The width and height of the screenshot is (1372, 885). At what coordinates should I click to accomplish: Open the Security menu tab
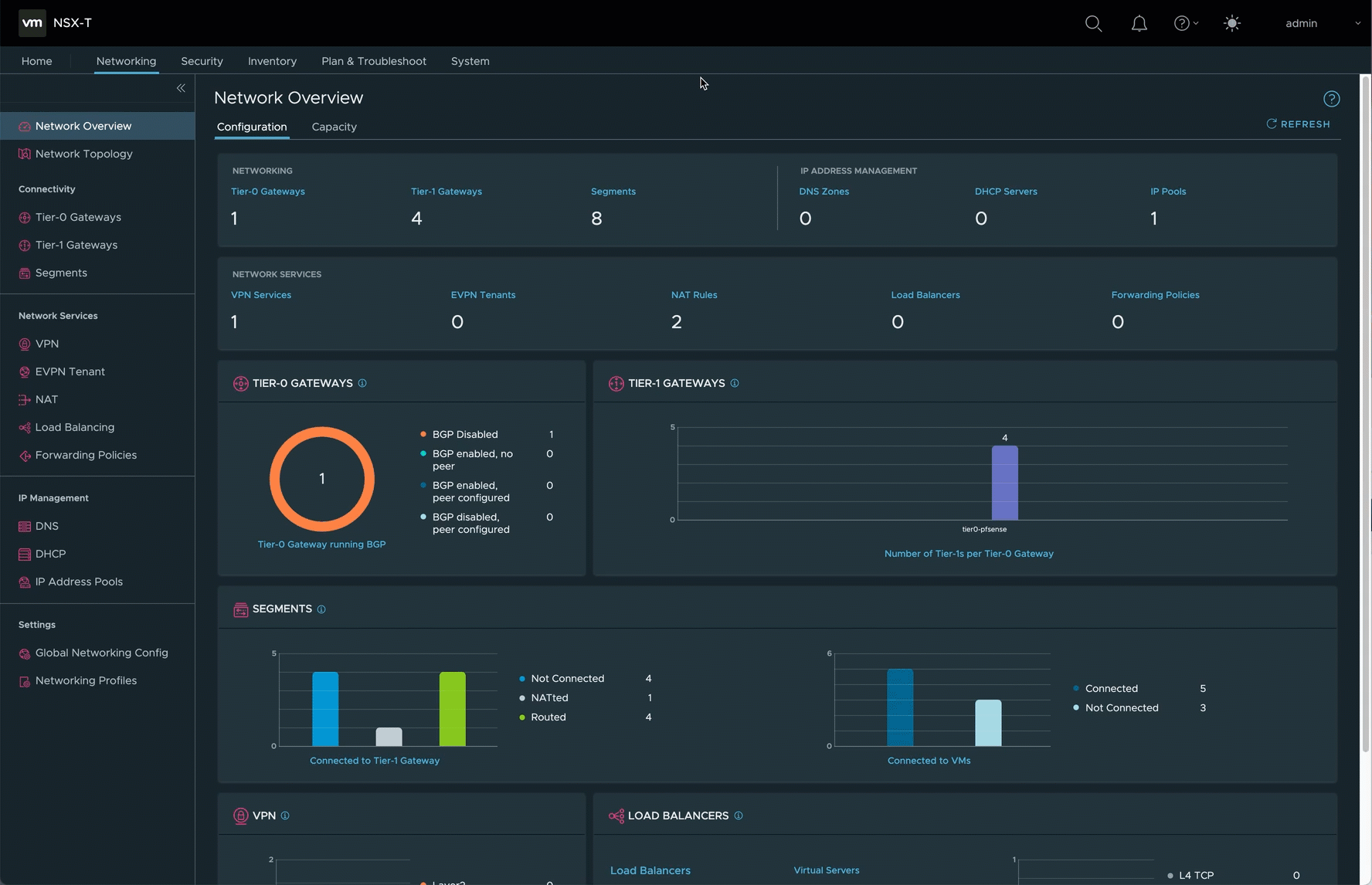coord(202,61)
